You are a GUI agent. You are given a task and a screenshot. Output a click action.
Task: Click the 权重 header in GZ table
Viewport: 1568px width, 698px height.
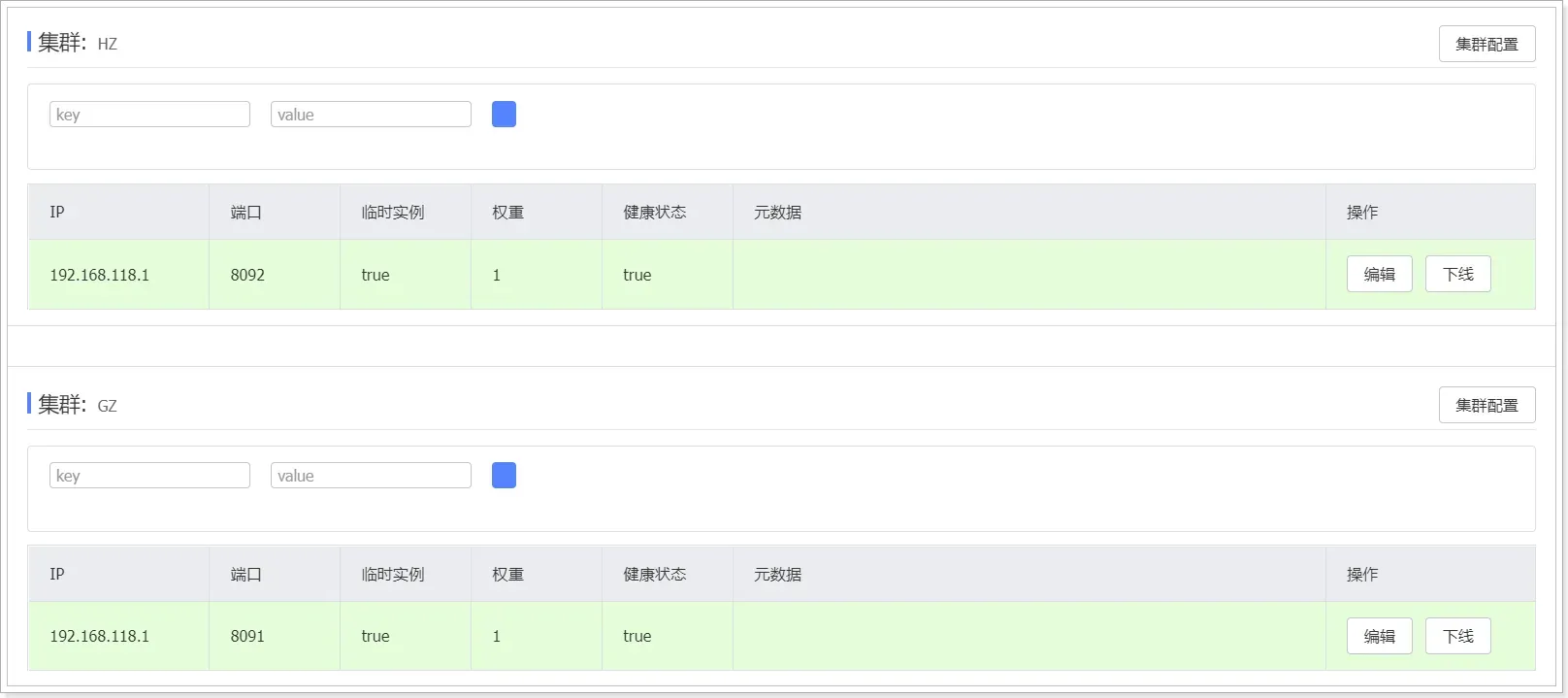508,575
